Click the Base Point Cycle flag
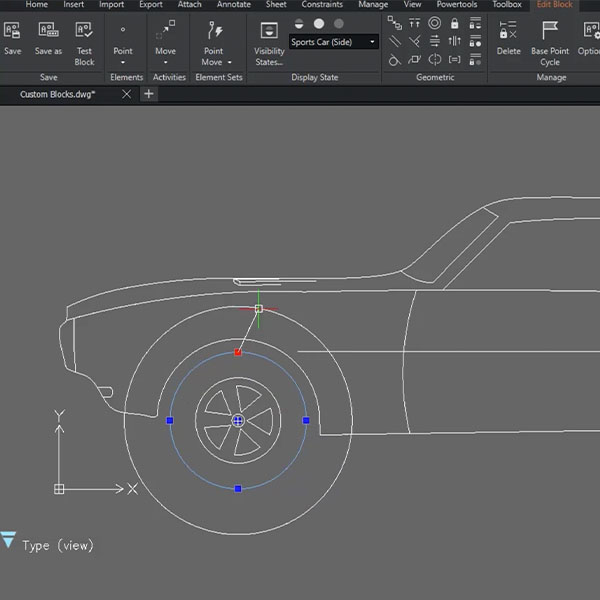This screenshot has width=600, height=600. [550, 31]
